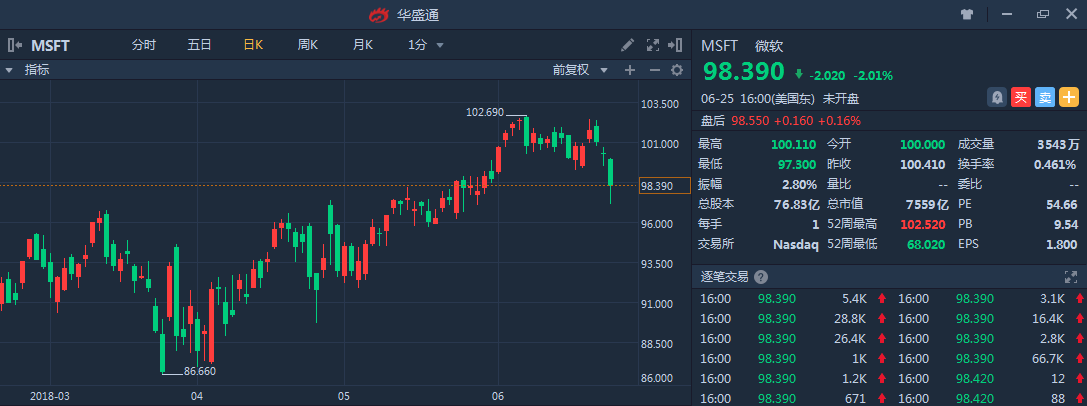
Task: Open help for 逐笔交易
Action: 761,277
